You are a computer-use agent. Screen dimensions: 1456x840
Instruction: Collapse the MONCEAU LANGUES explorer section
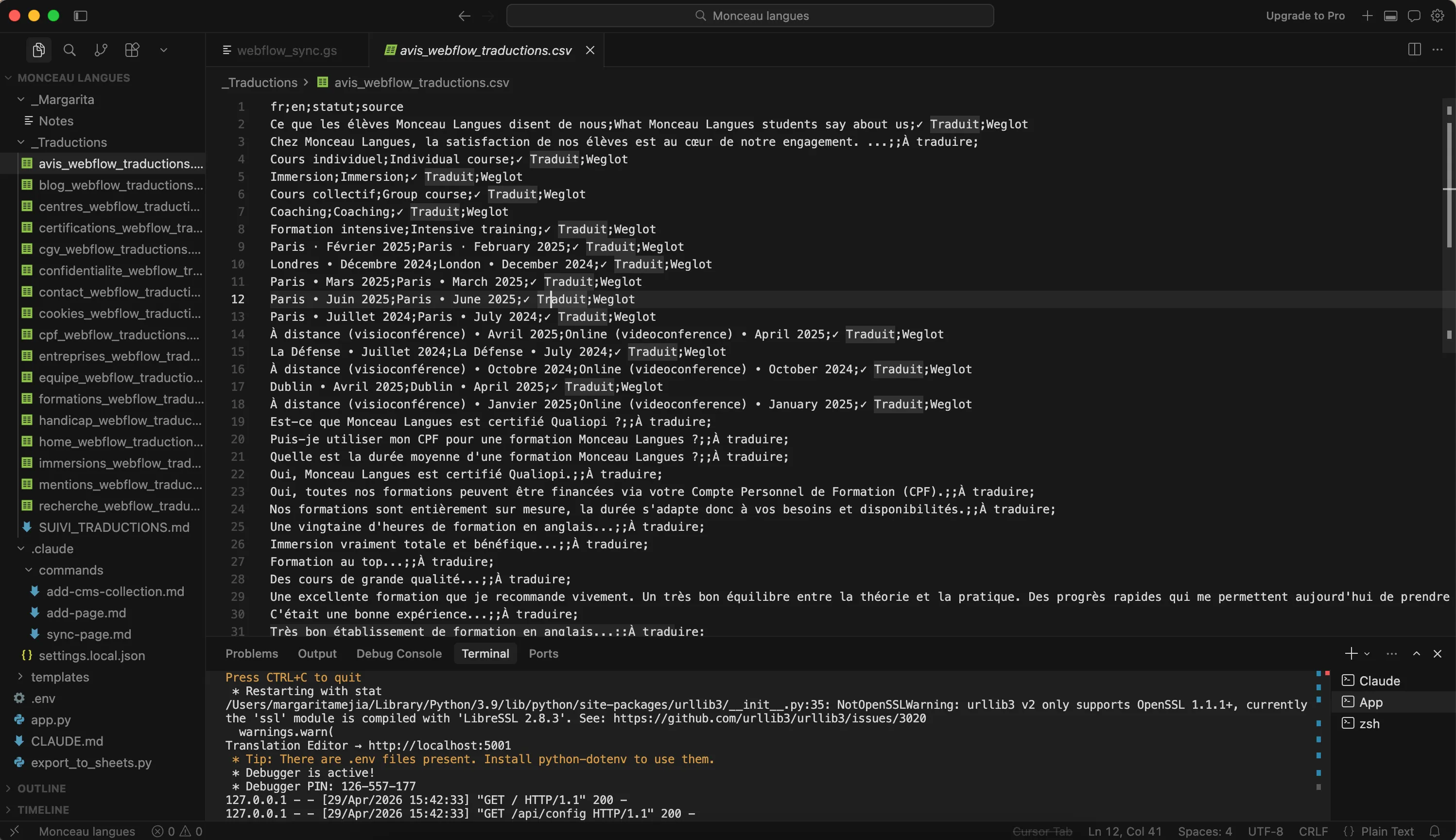click(x=74, y=77)
